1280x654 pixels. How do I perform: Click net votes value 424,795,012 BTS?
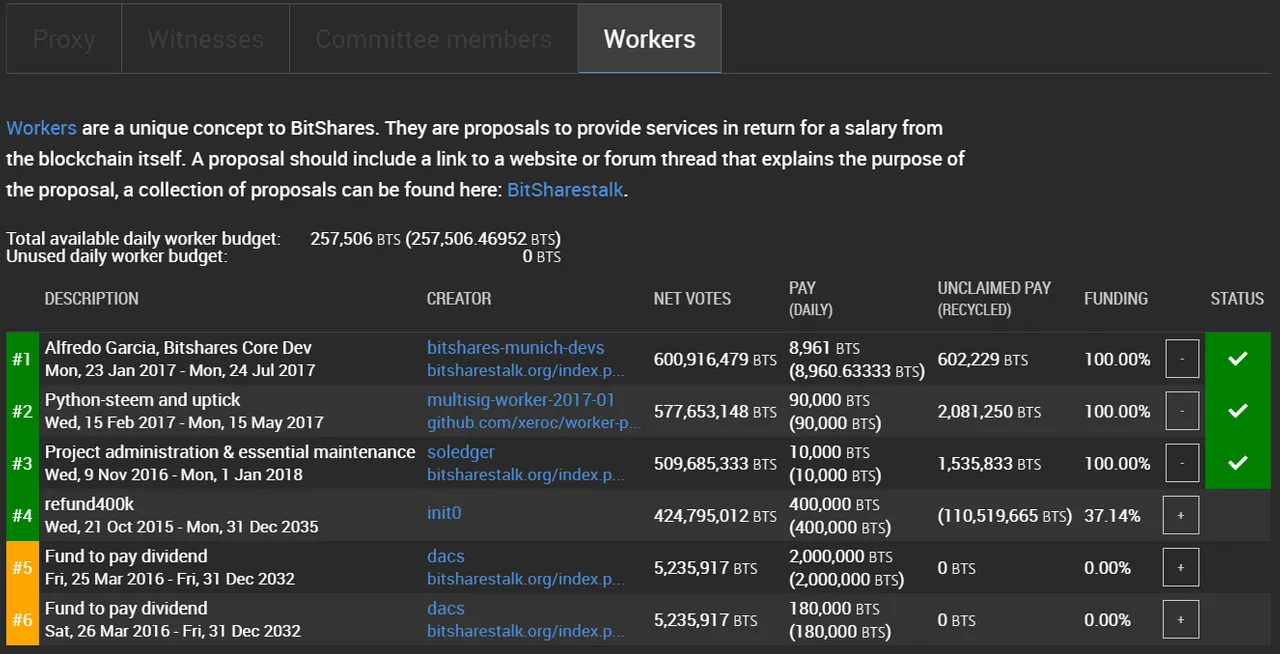point(715,515)
